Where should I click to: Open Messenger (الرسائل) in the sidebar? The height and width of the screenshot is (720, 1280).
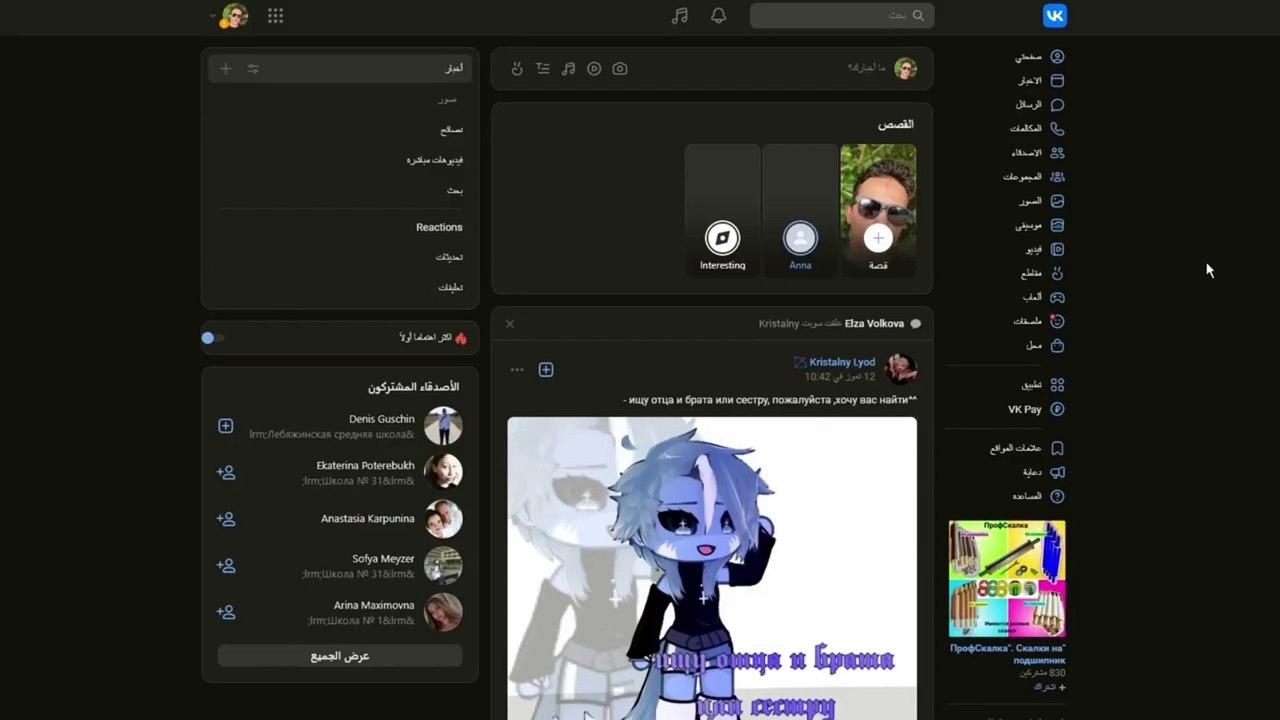[x=1039, y=105]
